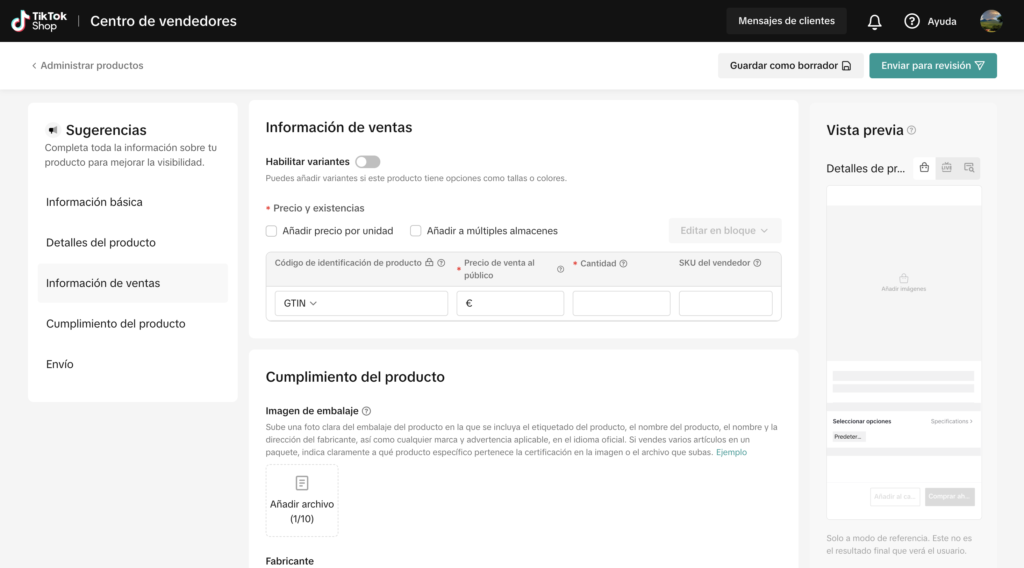Image resolution: width=1024 pixels, height=568 pixels.
Task: Expand the Editar en bloque dropdown
Action: pos(724,231)
